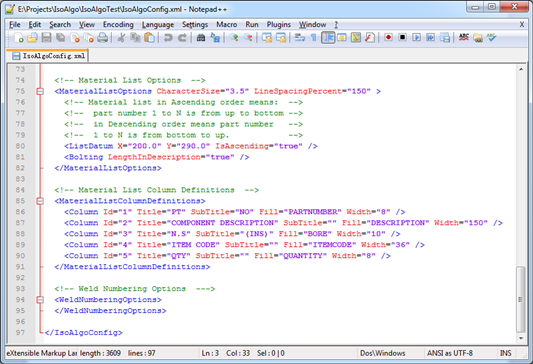The height and width of the screenshot is (364, 533).
Task: Run macro multiple times icon
Action: [430, 37]
